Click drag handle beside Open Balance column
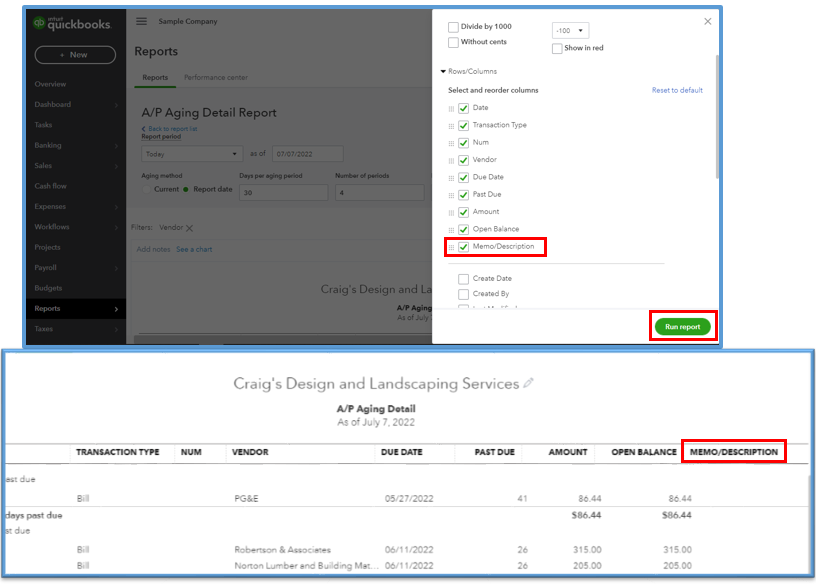816x584 pixels. (451, 229)
